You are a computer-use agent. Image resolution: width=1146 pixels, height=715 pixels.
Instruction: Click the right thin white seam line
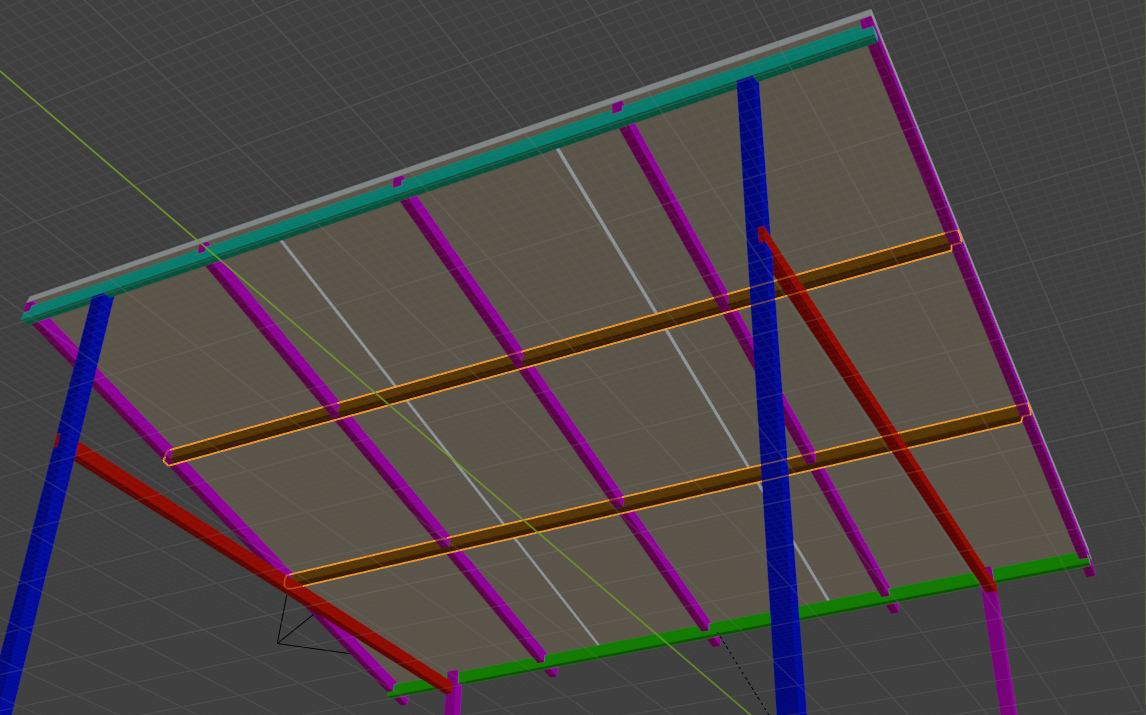pos(650,300)
